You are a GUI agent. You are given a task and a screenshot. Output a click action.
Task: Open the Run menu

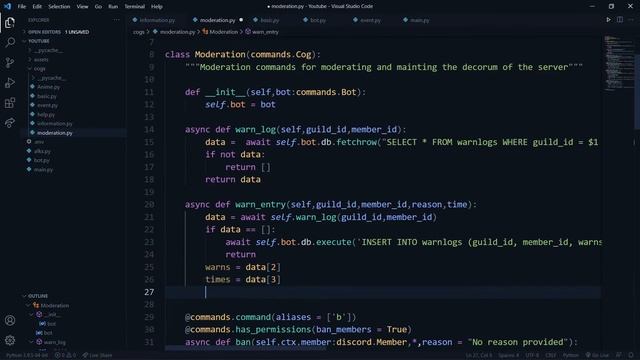pyautogui.click(x=113, y=7)
